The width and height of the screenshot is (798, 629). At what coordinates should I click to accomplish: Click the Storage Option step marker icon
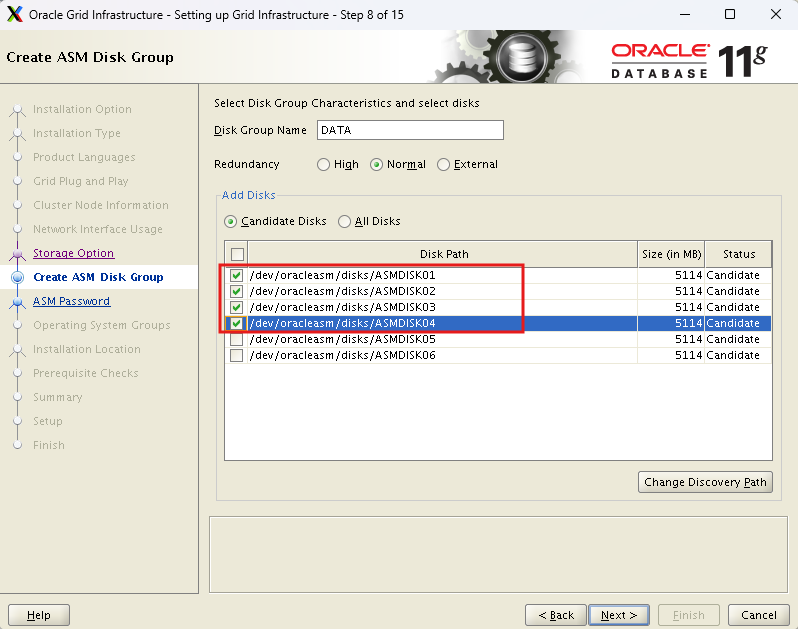coord(18,253)
